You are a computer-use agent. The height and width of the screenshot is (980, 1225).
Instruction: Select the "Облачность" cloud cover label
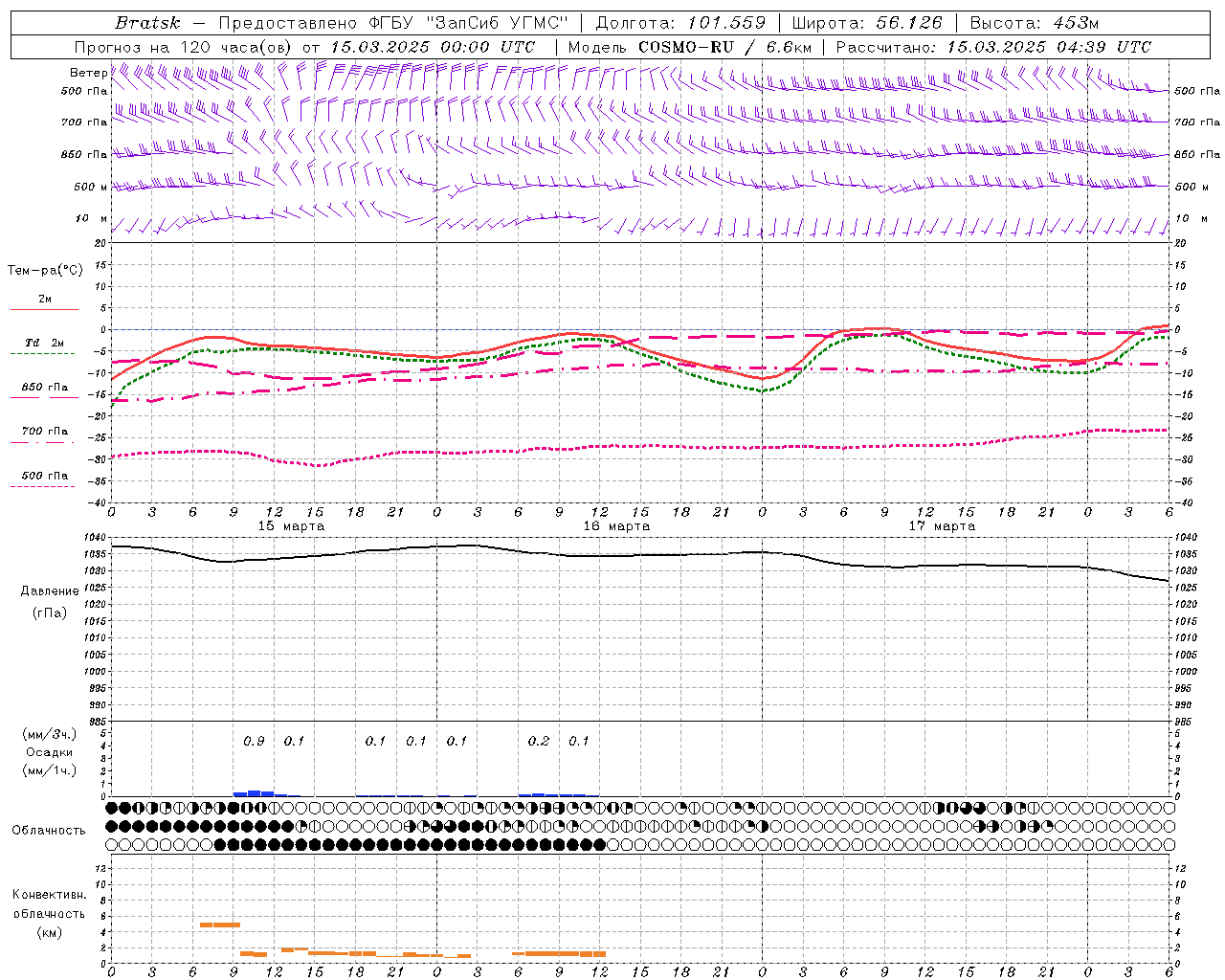(49, 831)
